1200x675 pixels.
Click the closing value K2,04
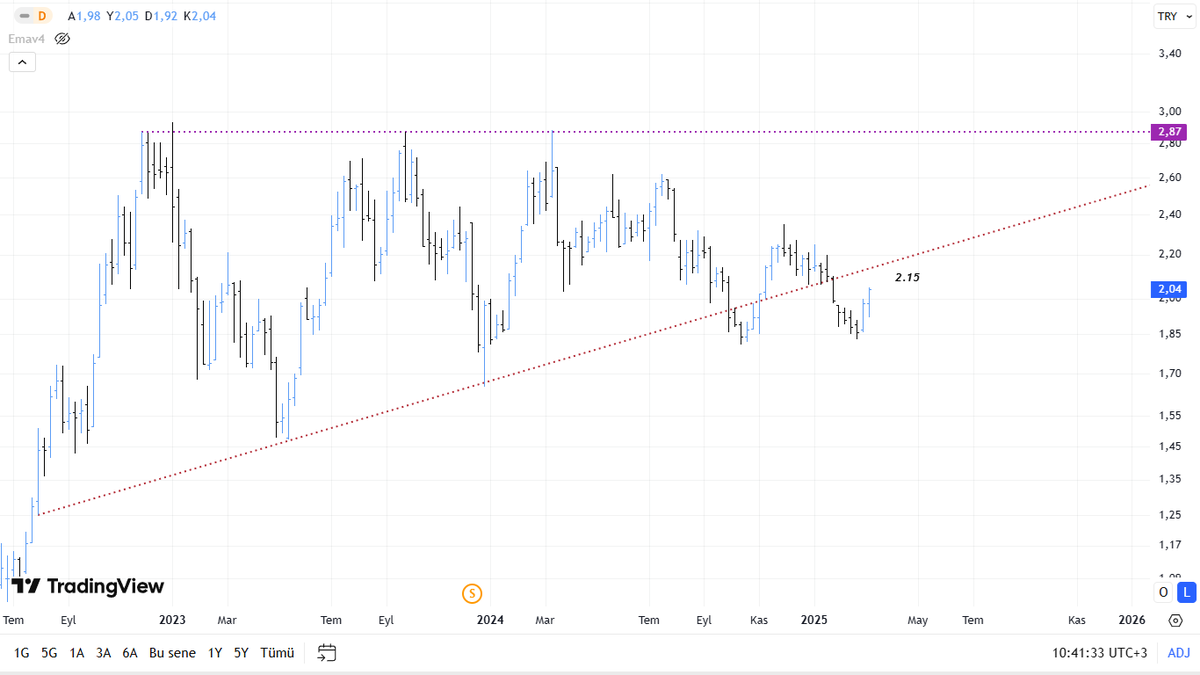tap(200, 16)
